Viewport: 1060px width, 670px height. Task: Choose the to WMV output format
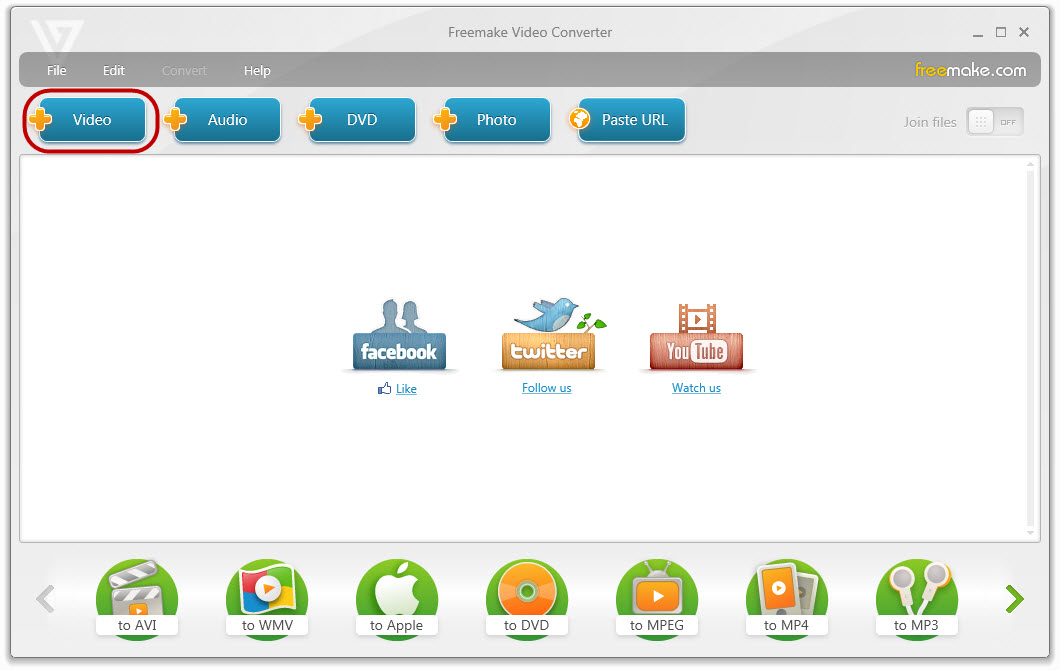pyautogui.click(x=267, y=598)
